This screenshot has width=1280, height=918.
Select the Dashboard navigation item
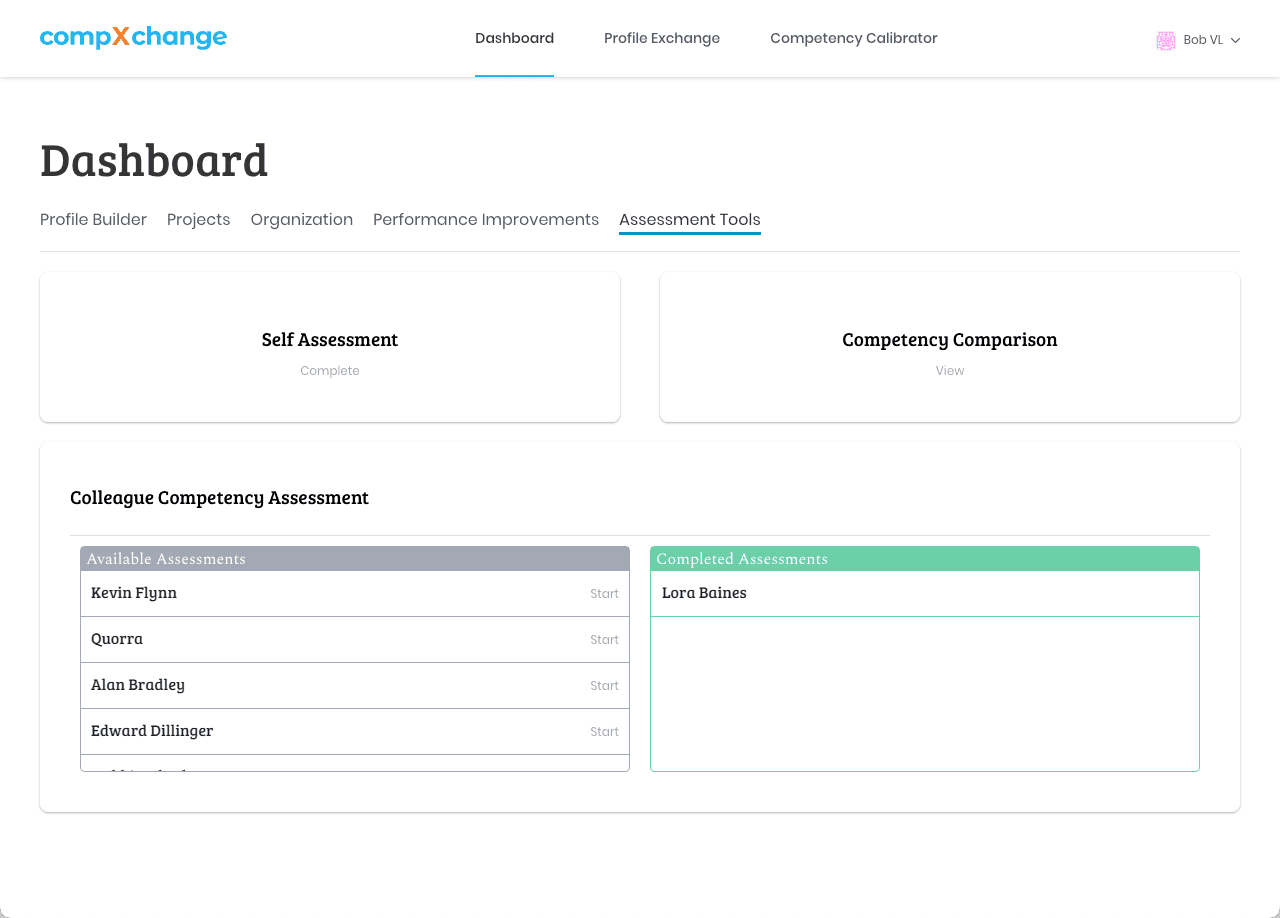pyautogui.click(x=514, y=38)
